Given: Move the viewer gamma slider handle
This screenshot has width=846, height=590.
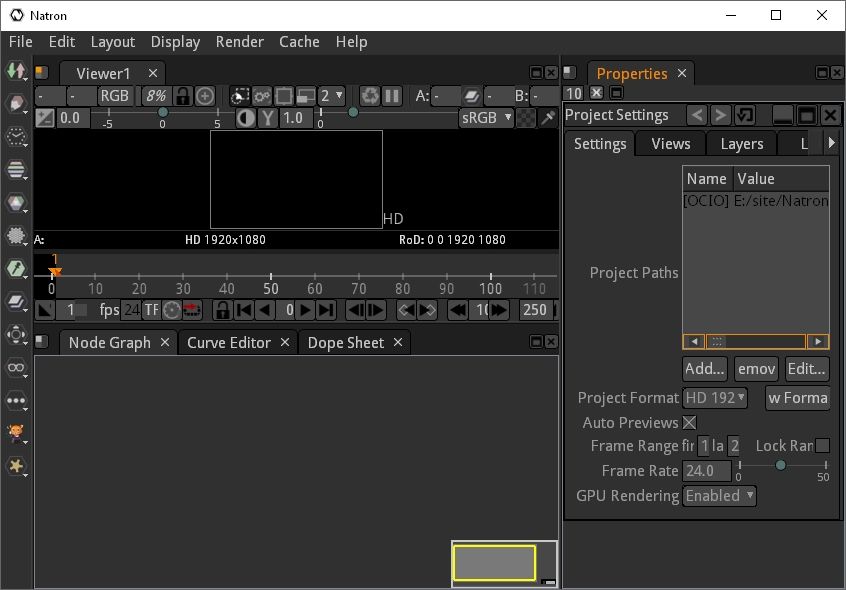Looking at the screenshot, I should [353, 112].
